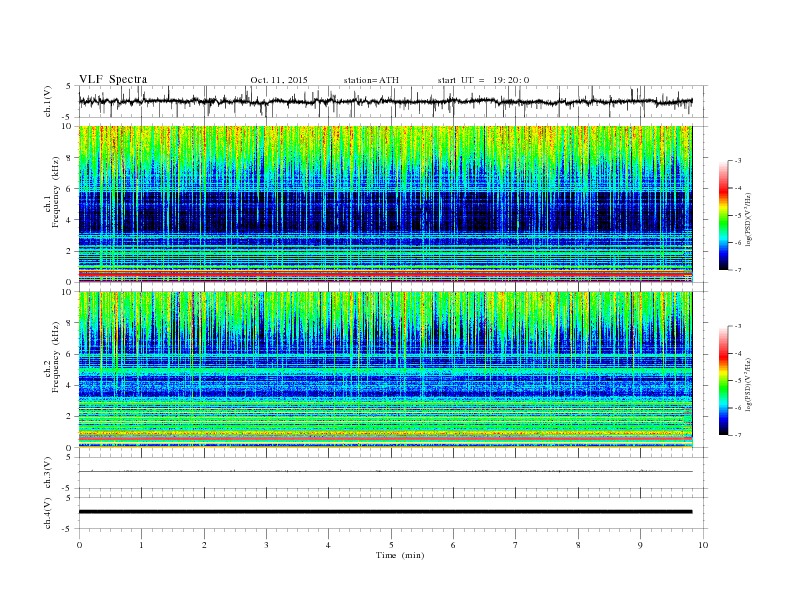Click the "start UT = 19:20:0" header text
Viewport: 792px width, 612px height.
483,80
